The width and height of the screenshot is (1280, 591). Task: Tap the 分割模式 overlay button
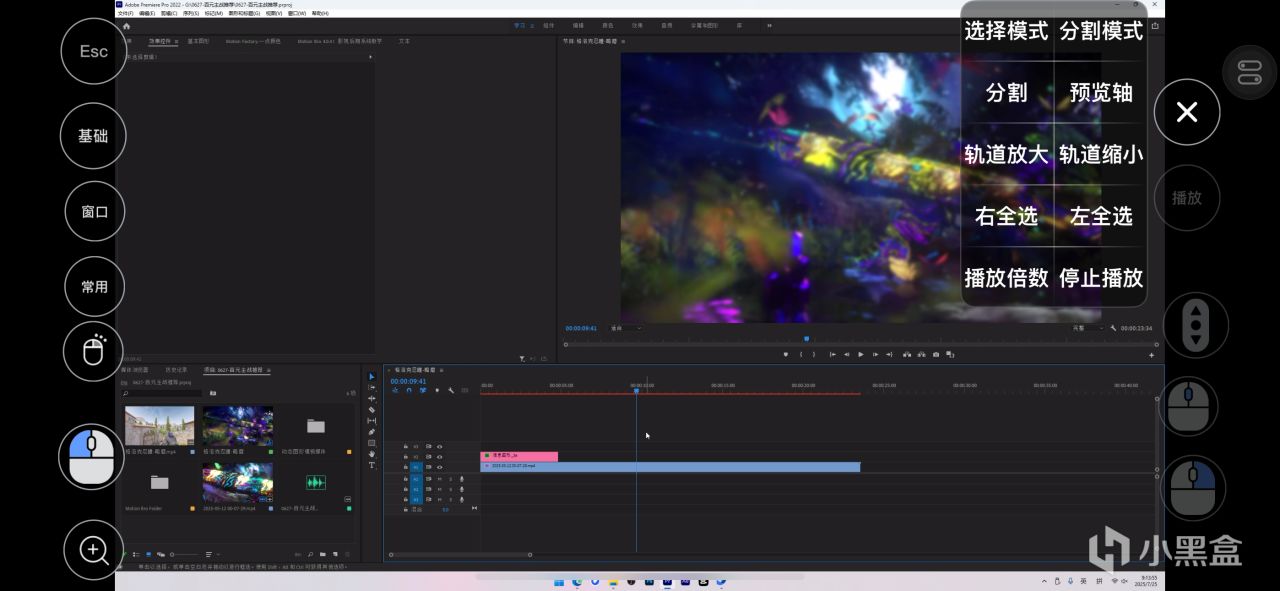[1101, 31]
